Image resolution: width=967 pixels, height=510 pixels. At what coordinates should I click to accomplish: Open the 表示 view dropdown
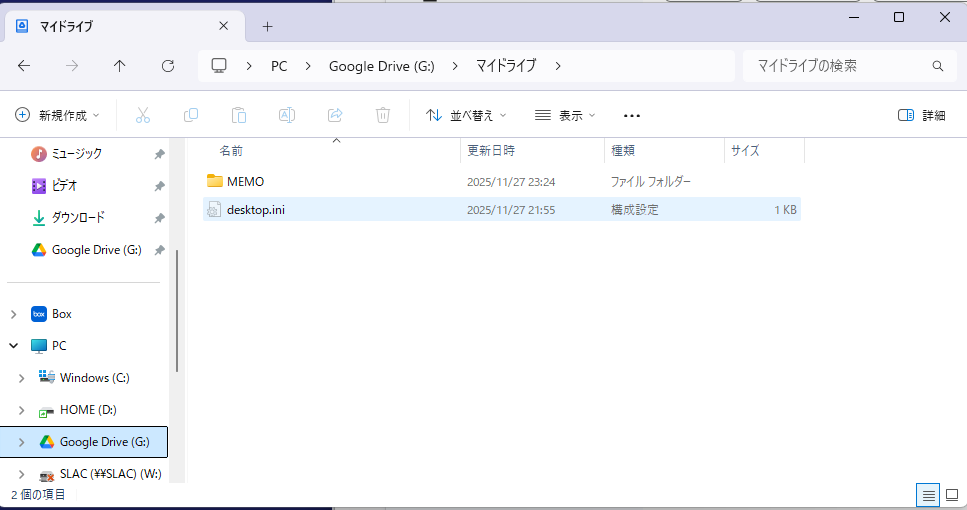pos(565,115)
